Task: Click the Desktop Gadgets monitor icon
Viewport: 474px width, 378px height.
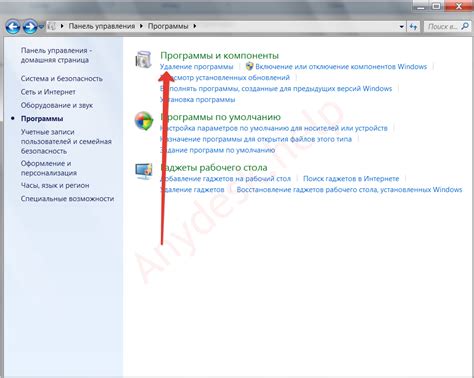Action: pos(144,171)
